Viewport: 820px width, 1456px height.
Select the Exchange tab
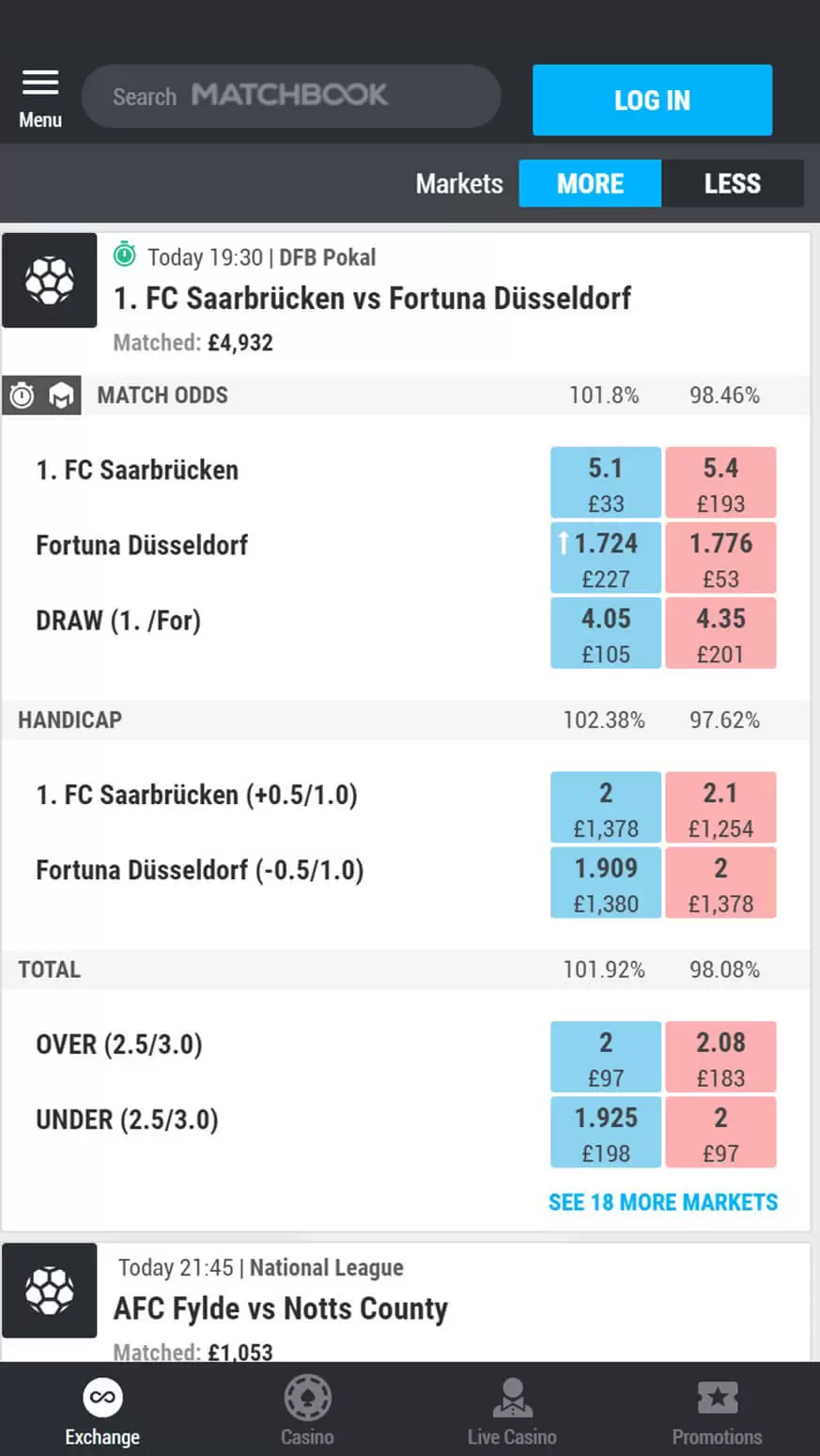102,1411
